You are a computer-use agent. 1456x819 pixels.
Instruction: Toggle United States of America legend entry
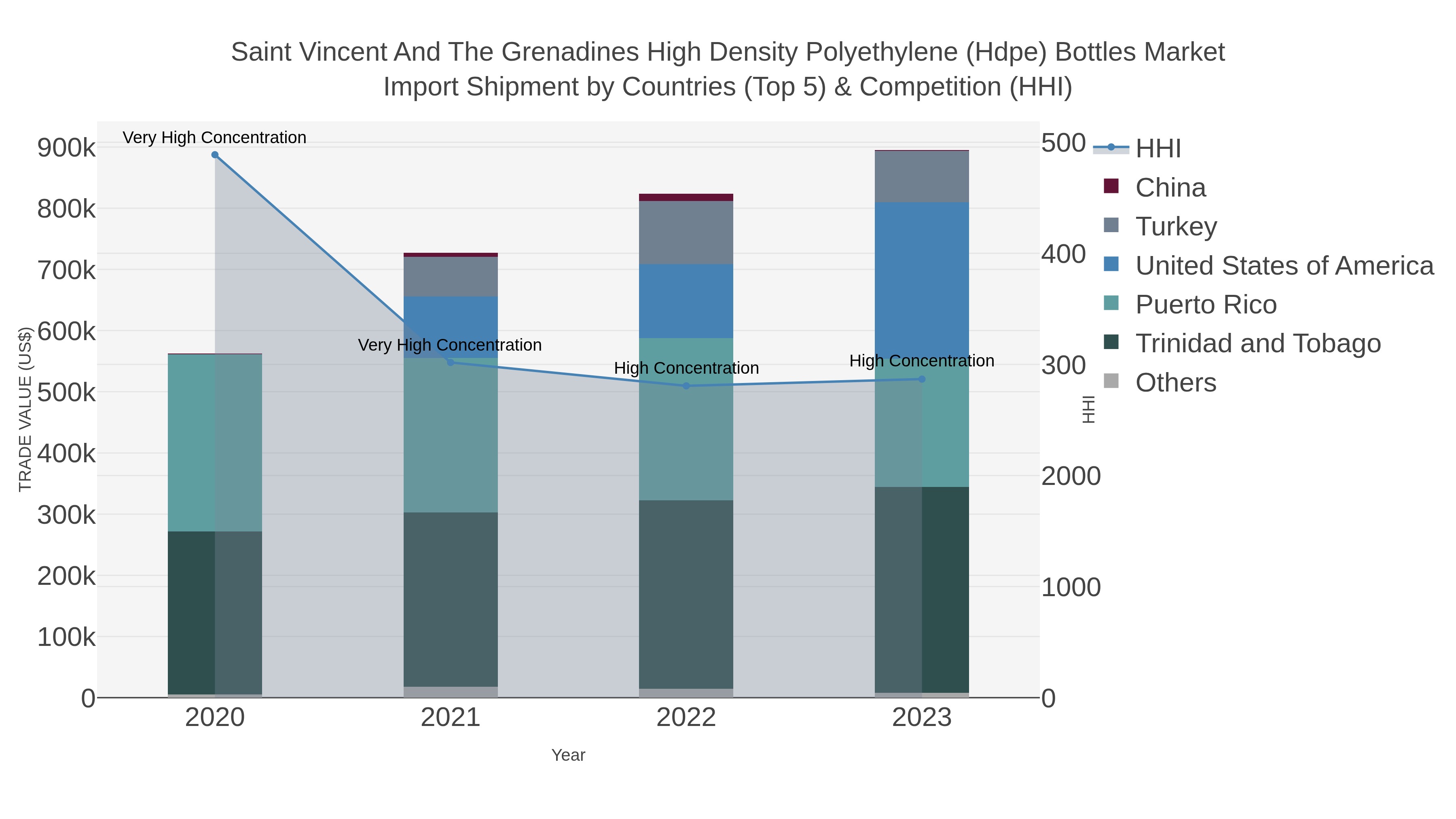[1268, 265]
